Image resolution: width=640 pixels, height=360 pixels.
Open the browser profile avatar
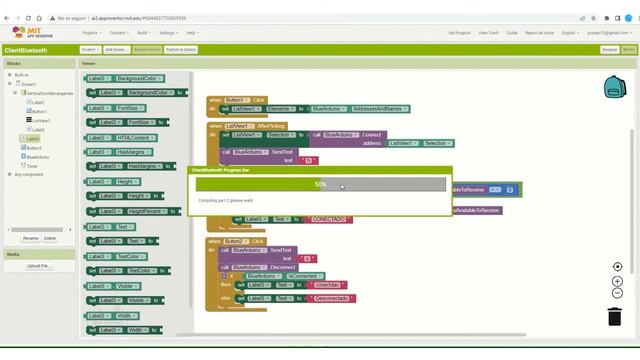point(629,18)
